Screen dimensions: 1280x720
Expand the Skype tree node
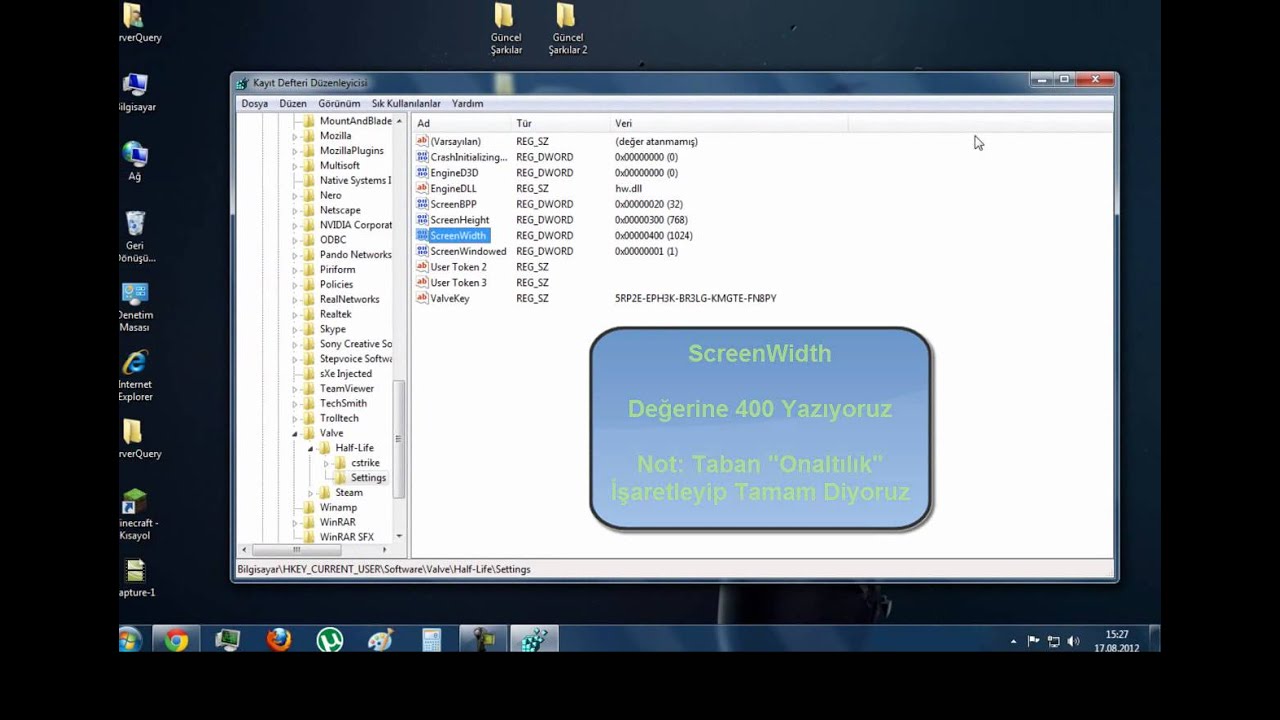(295, 329)
